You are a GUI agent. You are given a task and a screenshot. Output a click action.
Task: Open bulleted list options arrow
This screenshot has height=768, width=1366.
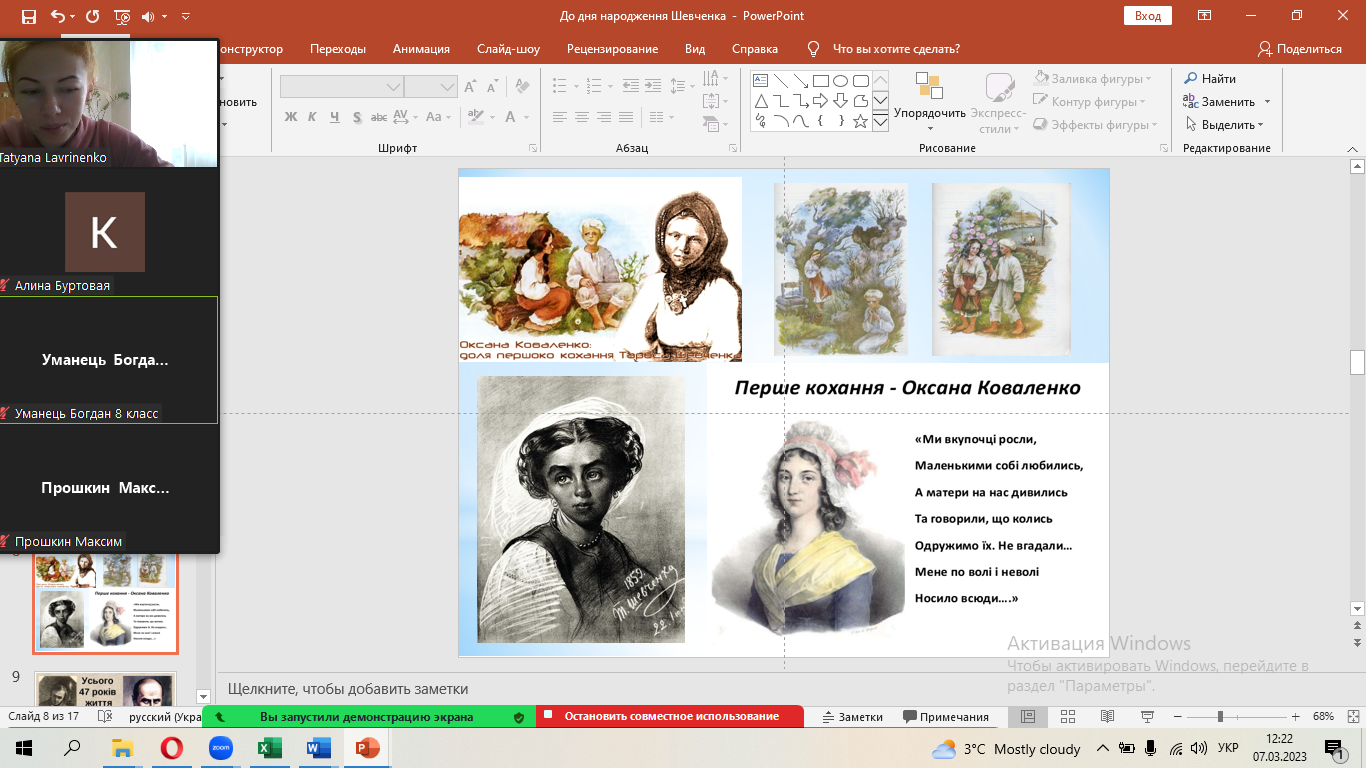(574, 87)
